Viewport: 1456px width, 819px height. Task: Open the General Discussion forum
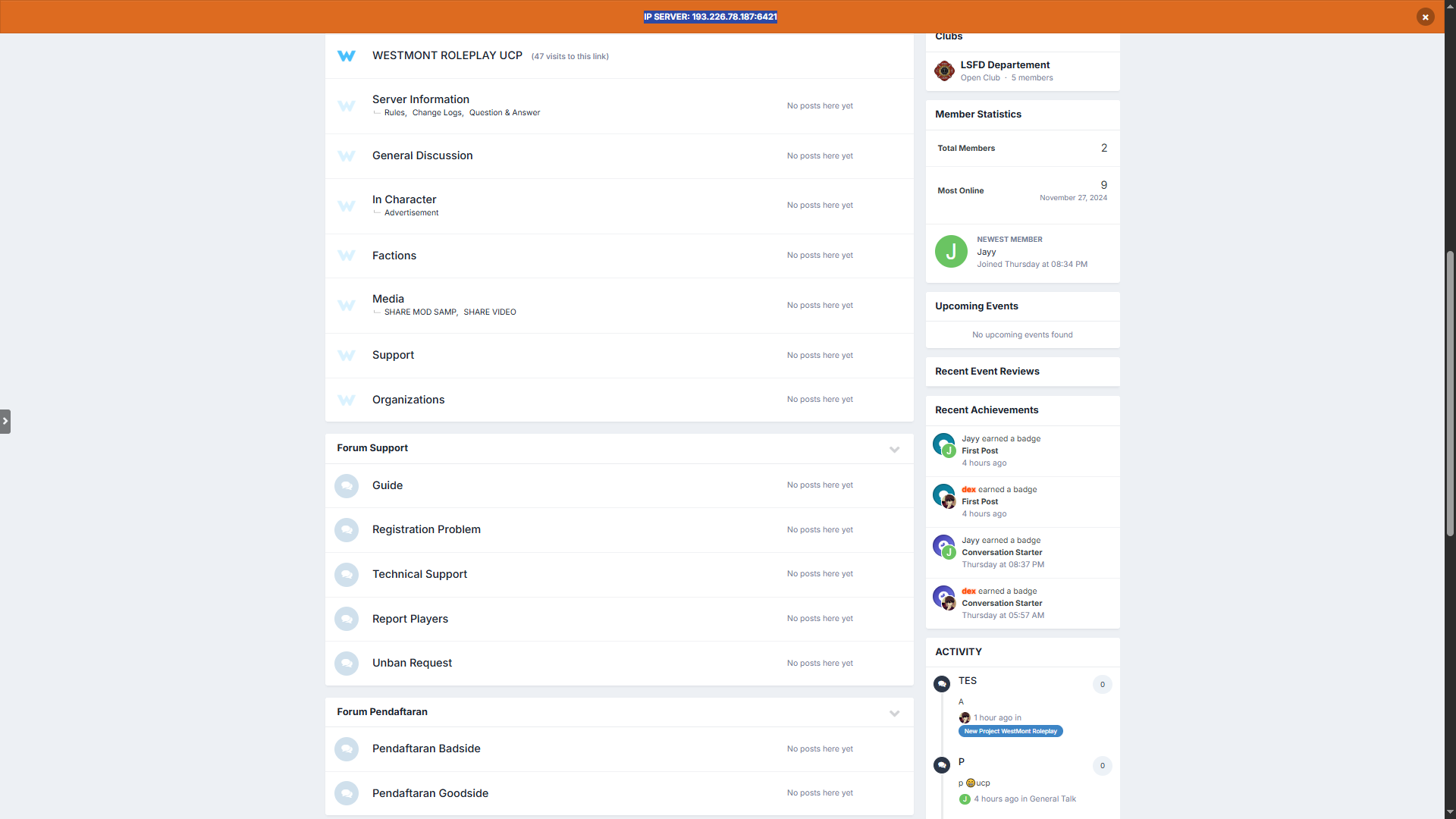click(422, 155)
